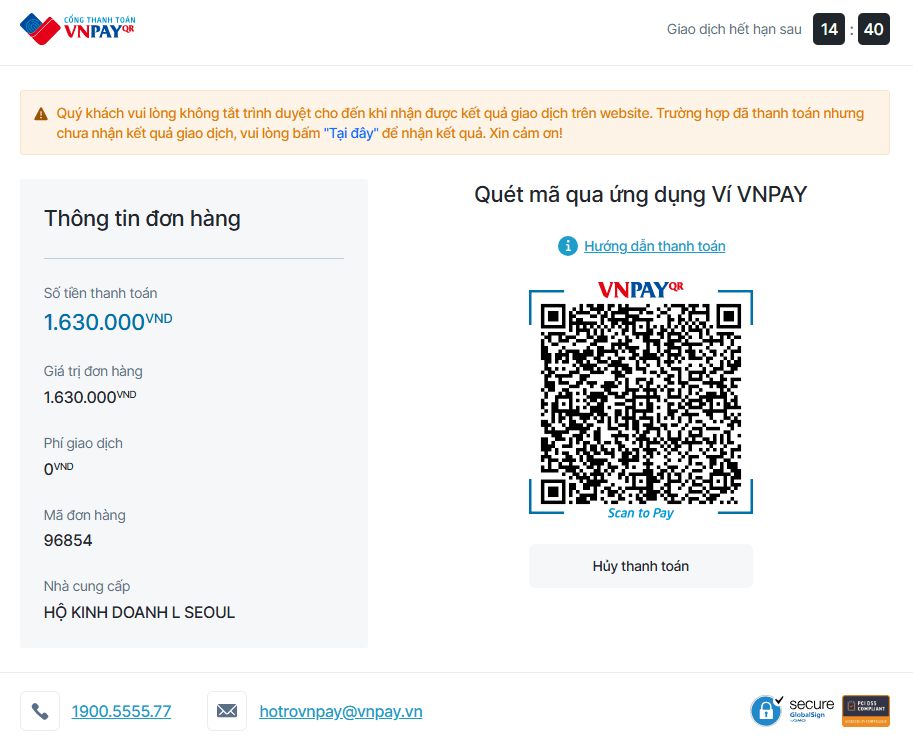Click the email envelope icon in footer
This screenshot has height=741, width=913.
click(227, 711)
